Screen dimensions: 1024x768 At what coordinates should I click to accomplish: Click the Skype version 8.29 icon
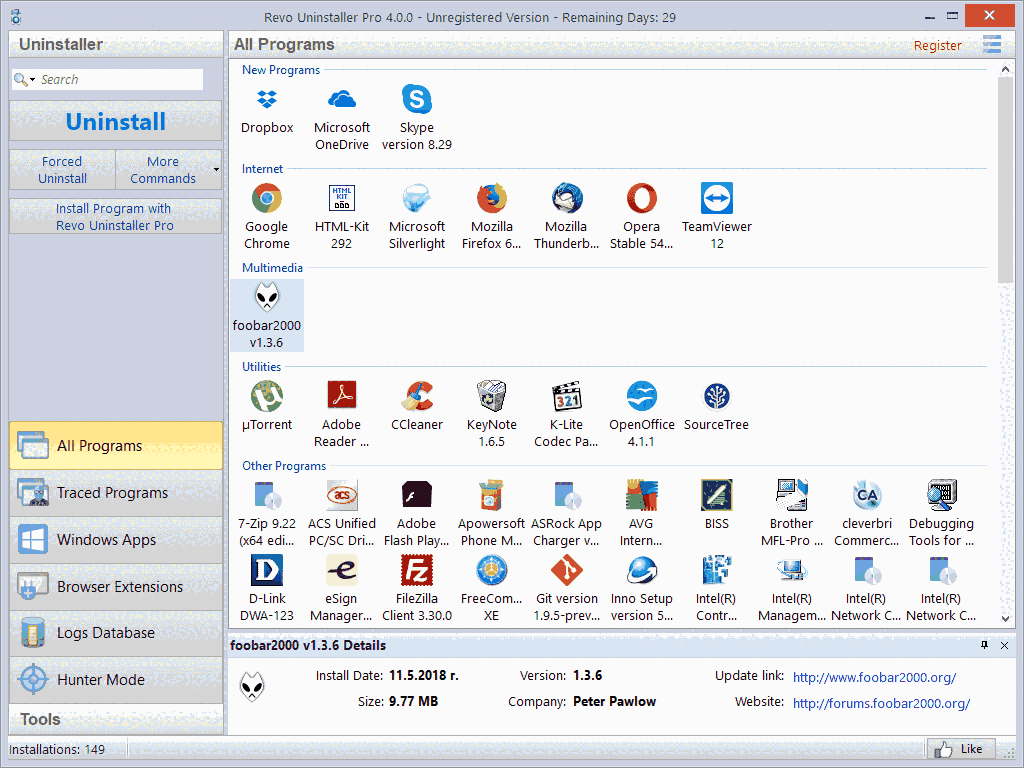click(x=416, y=99)
